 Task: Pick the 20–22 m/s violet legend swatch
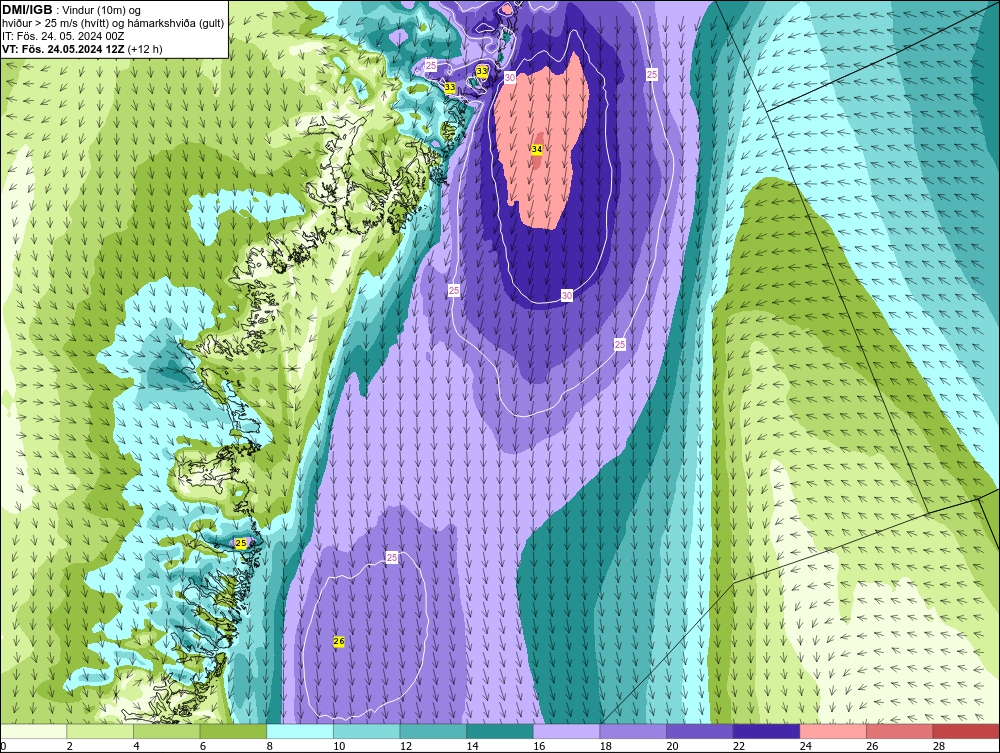tap(700, 731)
